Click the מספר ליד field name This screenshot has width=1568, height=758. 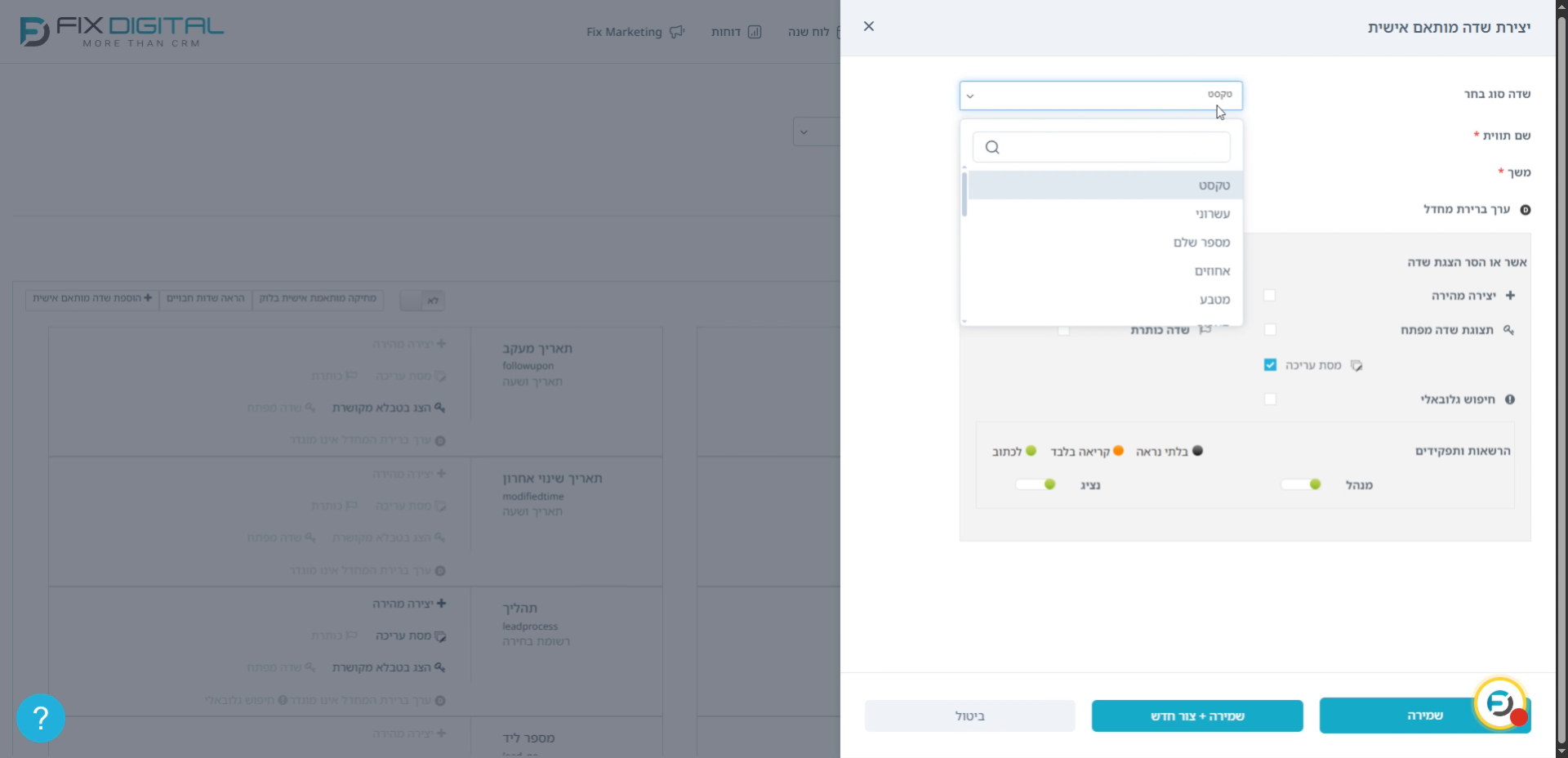click(528, 738)
